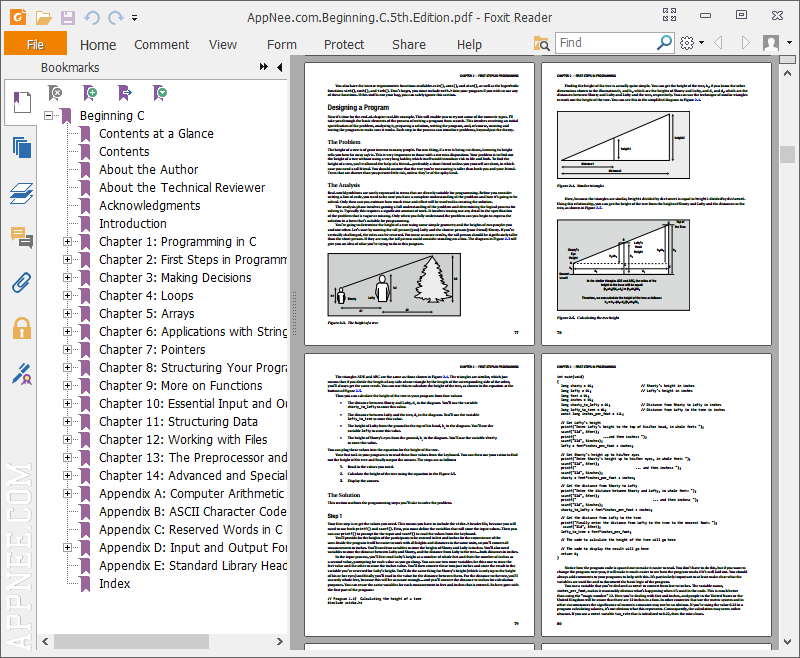The image size is (800, 658).
Task: Click the document scroll down arrow
Action: coord(787,642)
